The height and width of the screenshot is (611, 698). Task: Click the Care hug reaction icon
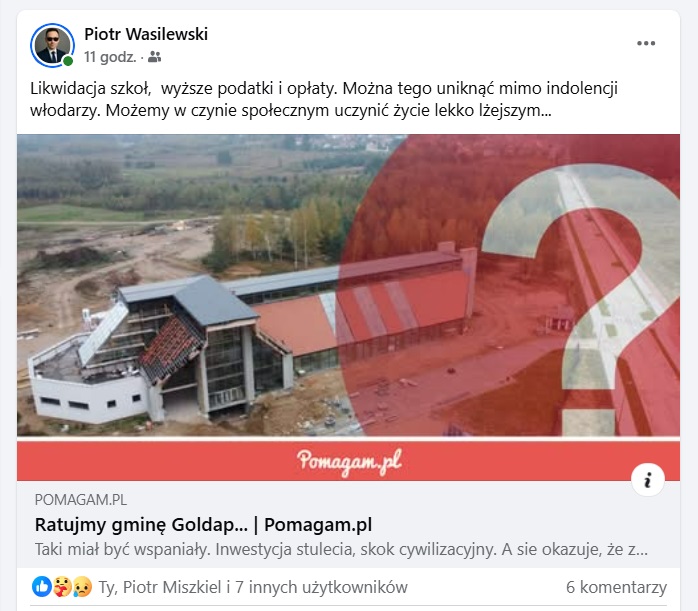62,587
